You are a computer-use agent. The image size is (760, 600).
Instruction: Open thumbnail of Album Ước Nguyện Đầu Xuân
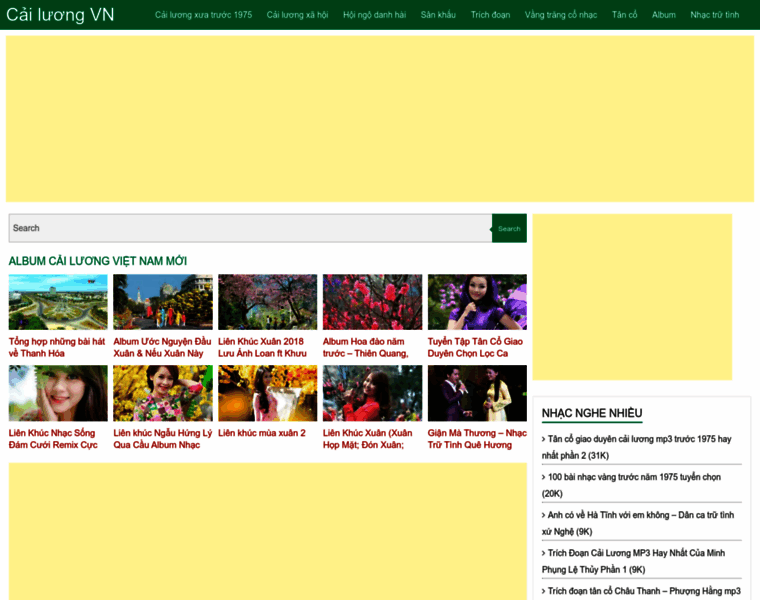(x=163, y=302)
